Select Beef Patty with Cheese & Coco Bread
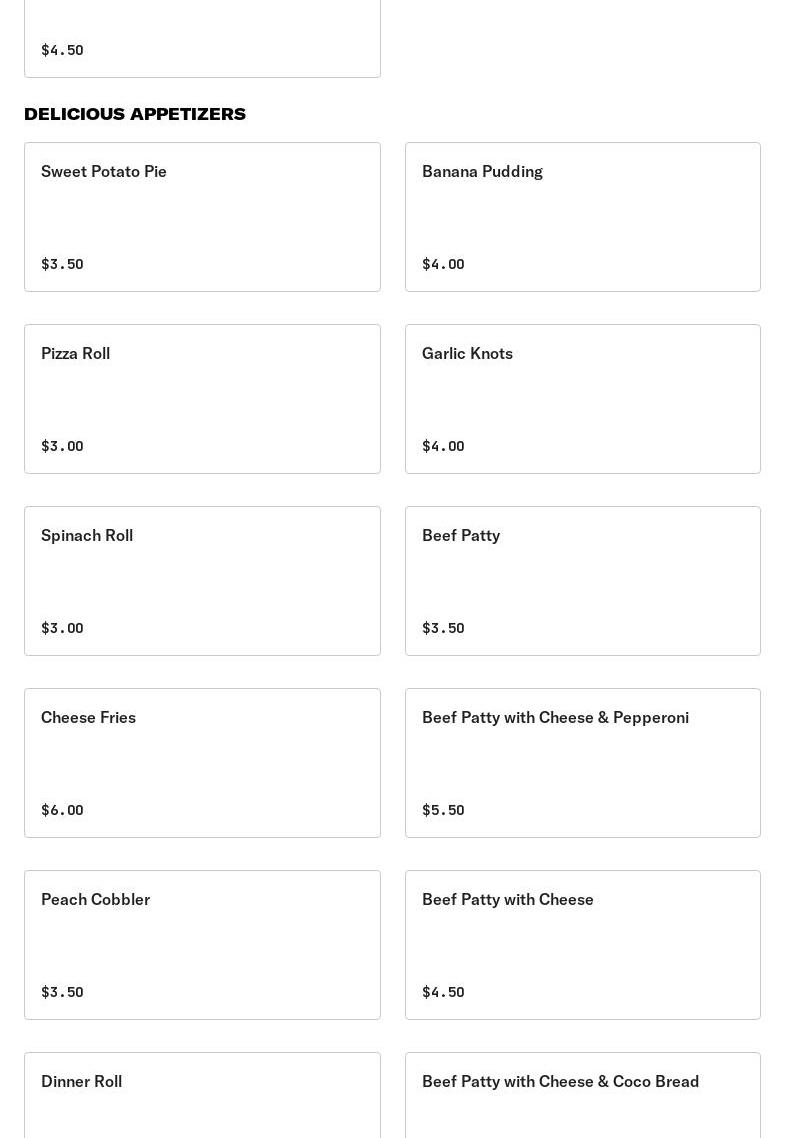Image resolution: width=785 pixels, height=1138 pixels. (582, 1094)
